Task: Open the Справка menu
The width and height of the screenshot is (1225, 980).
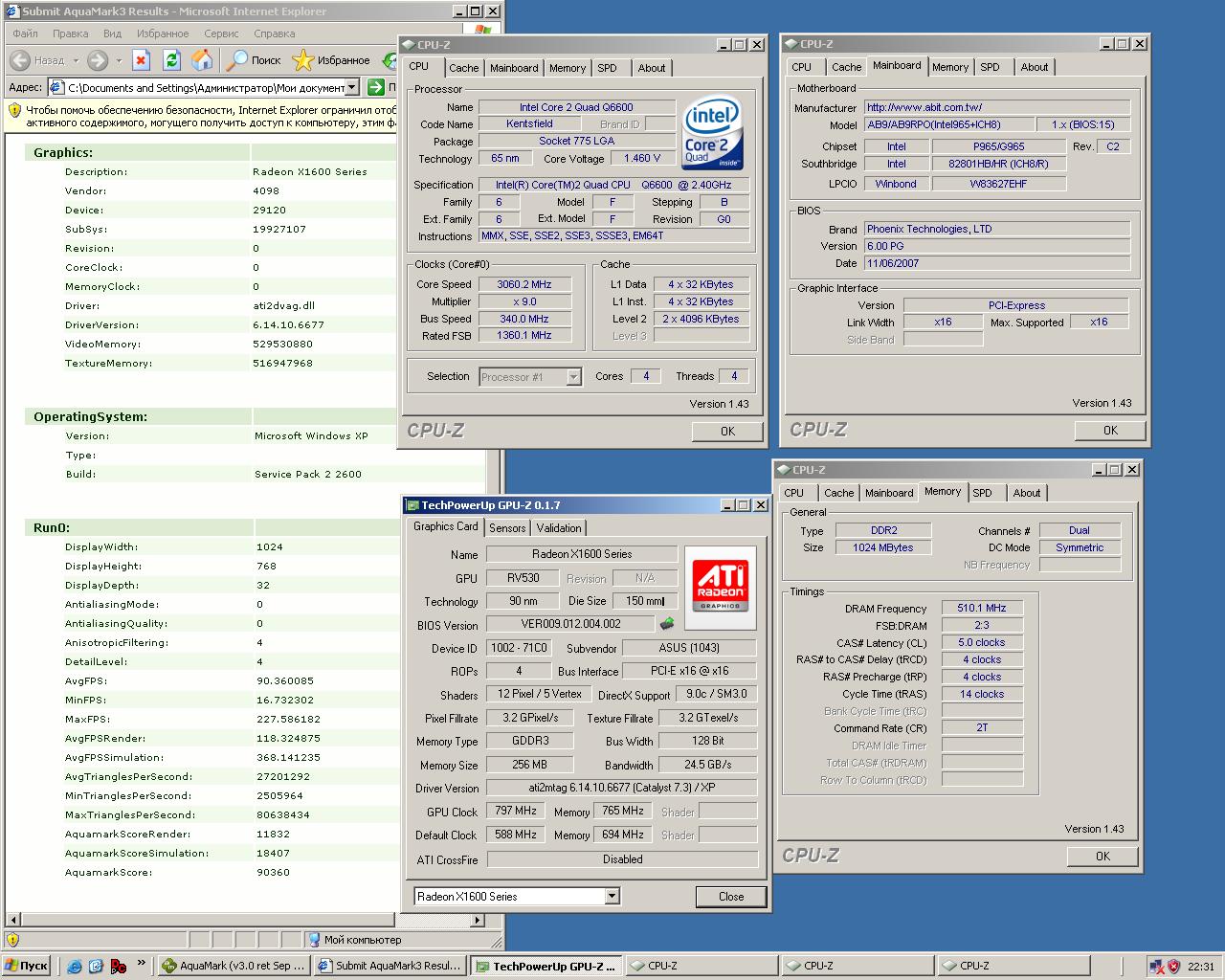Action: point(275,33)
